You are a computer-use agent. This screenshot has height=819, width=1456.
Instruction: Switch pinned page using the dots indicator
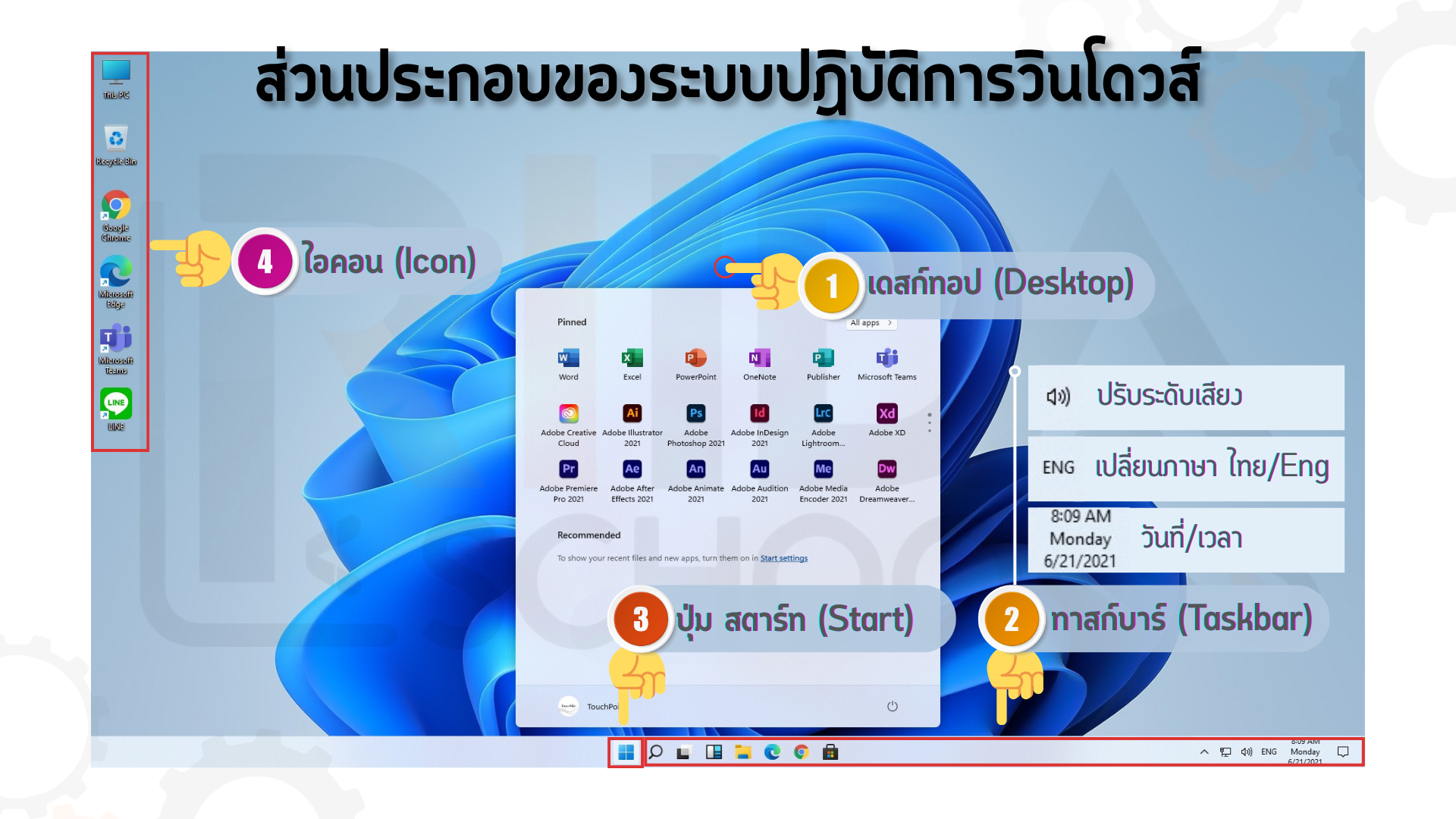click(x=930, y=422)
